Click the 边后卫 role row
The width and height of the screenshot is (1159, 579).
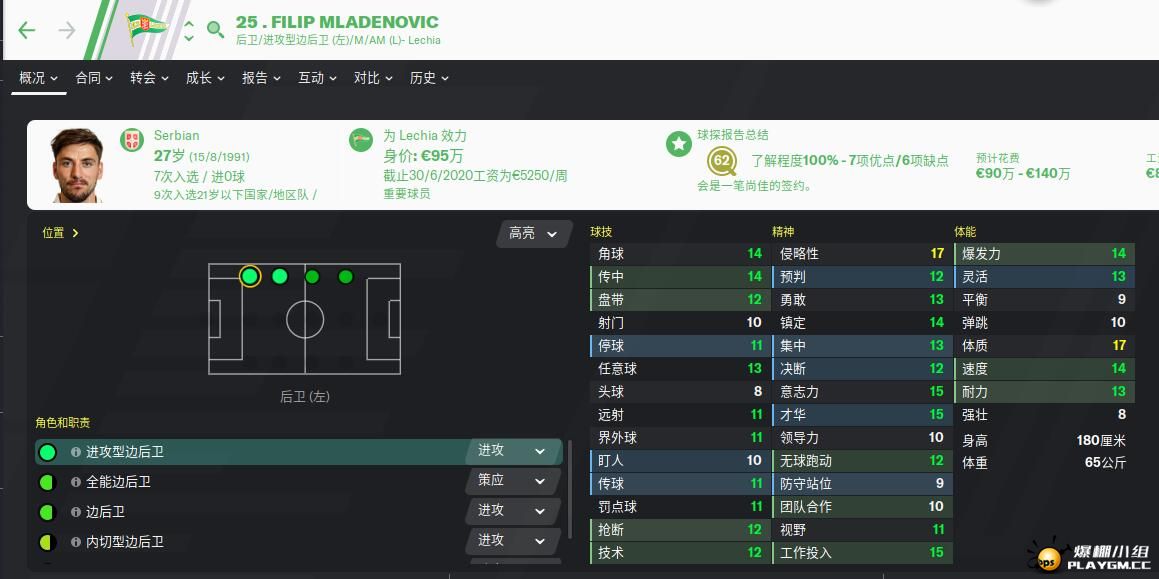299,512
